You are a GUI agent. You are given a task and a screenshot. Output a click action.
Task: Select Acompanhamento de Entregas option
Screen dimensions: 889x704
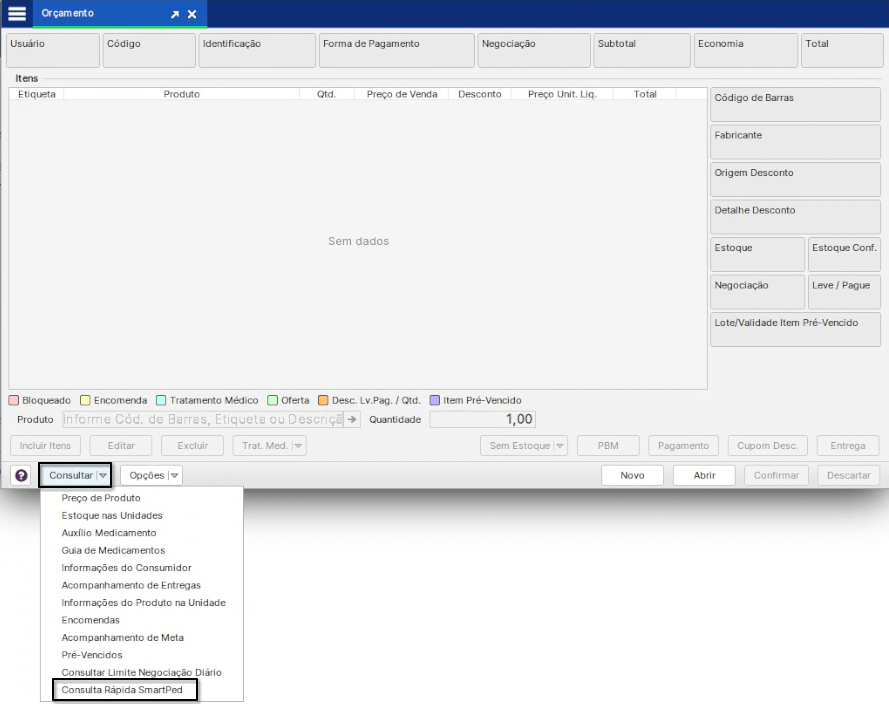tap(131, 585)
